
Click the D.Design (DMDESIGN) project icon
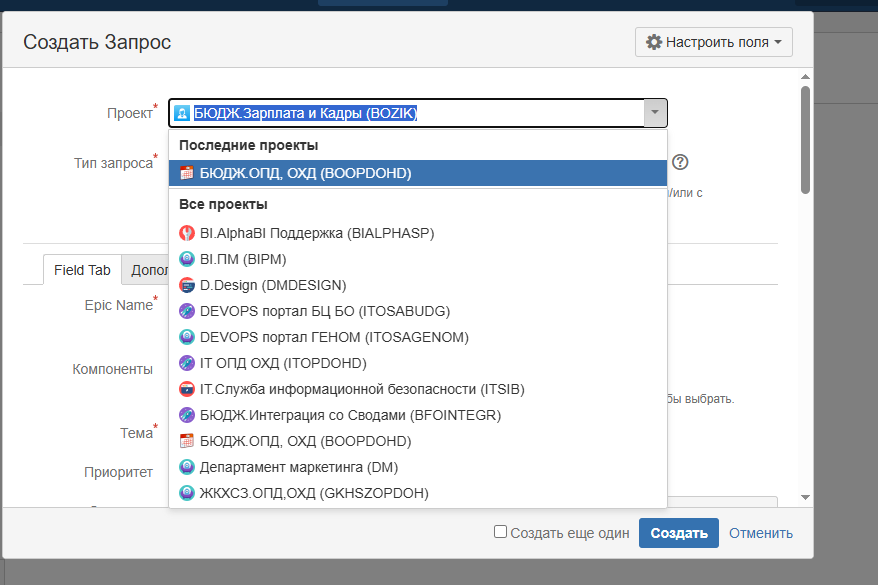[186, 285]
